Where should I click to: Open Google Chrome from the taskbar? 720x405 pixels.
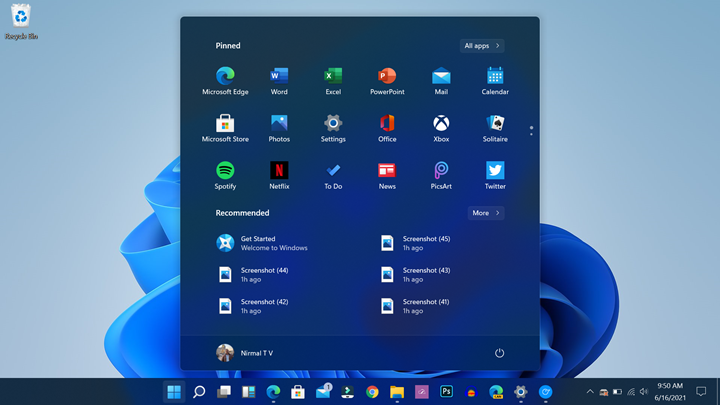point(372,392)
